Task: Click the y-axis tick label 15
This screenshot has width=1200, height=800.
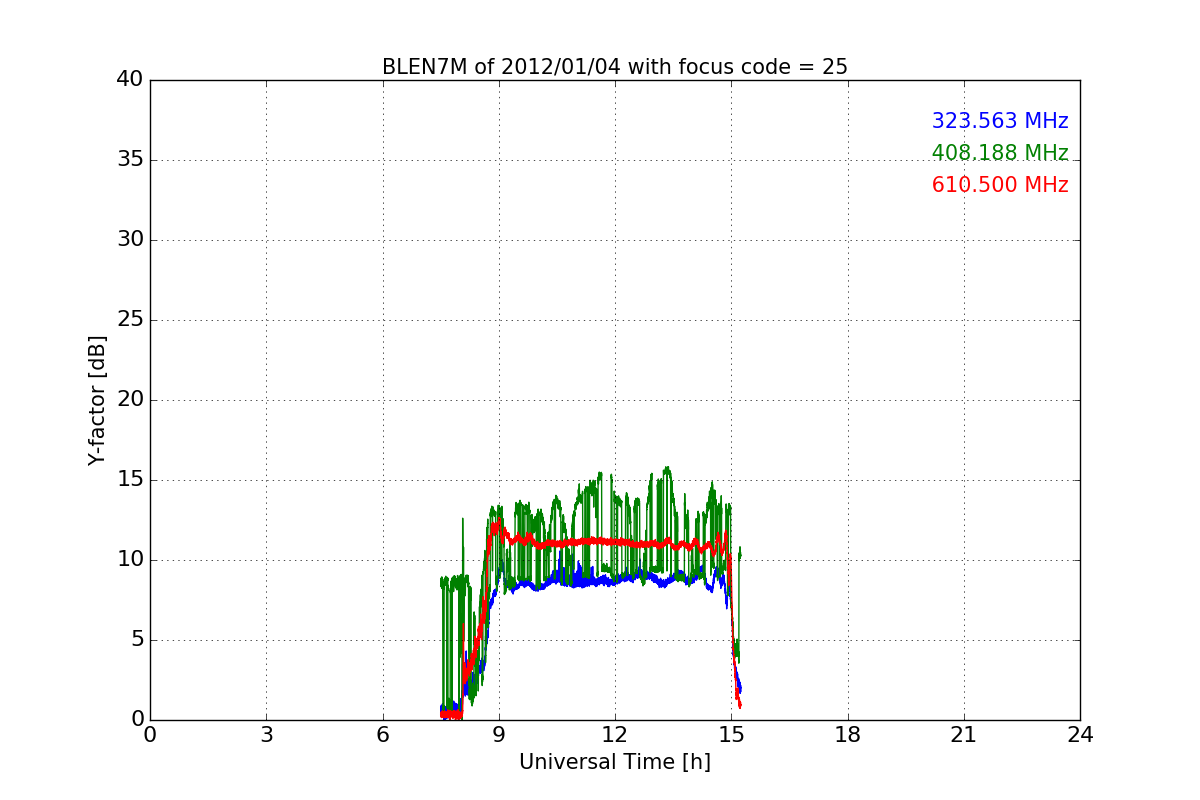Action: point(130,480)
